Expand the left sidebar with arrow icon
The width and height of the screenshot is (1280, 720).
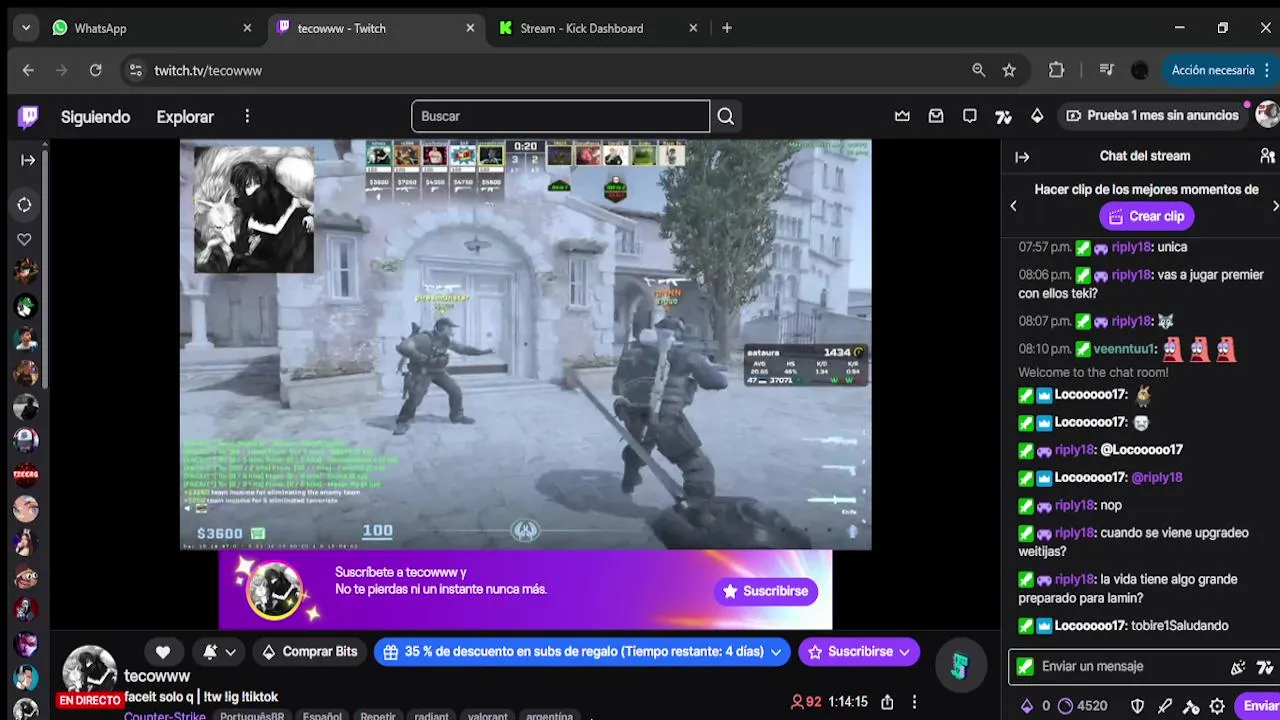point(28,160)
